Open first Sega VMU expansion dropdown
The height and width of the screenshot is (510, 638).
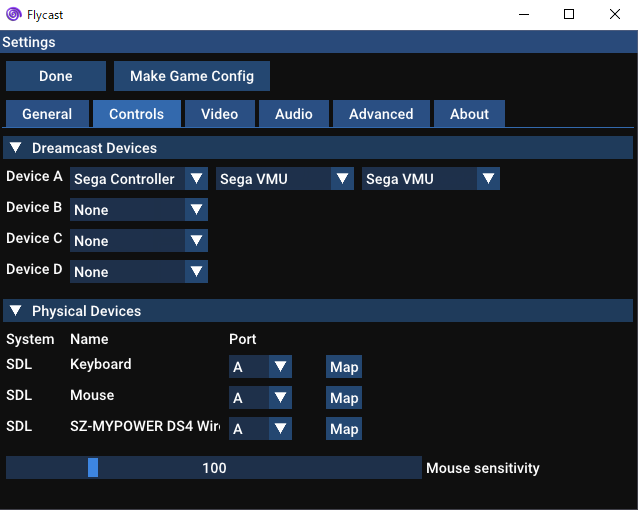(285, 179)
